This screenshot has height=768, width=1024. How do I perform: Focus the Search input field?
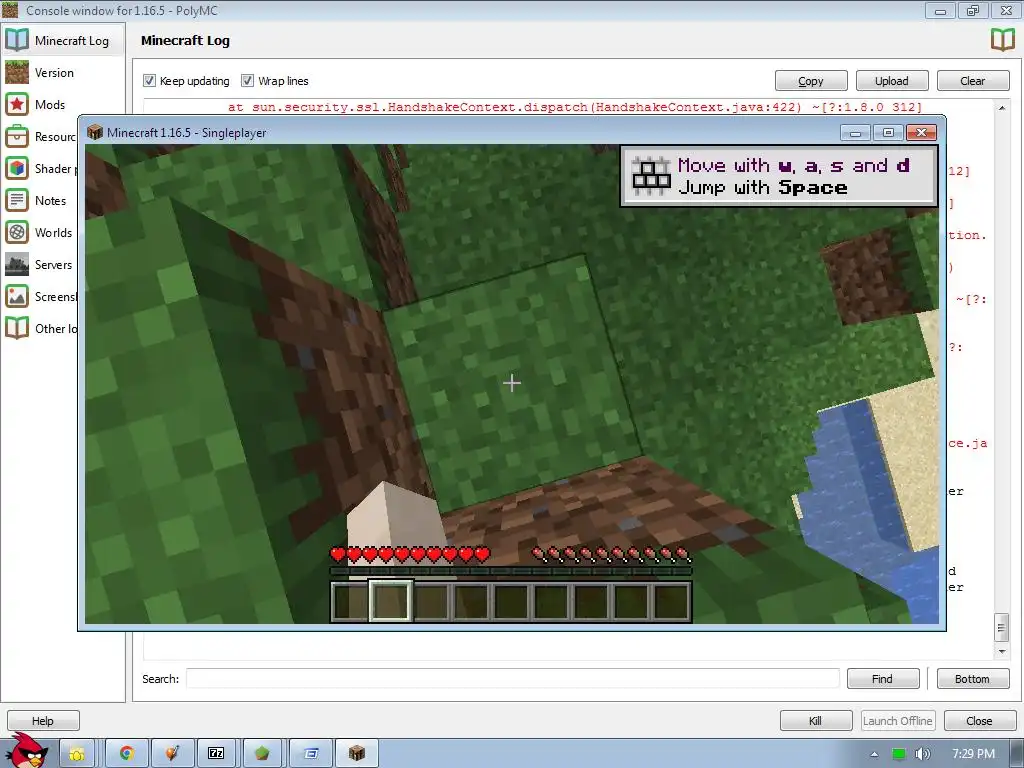pos(513,679)
